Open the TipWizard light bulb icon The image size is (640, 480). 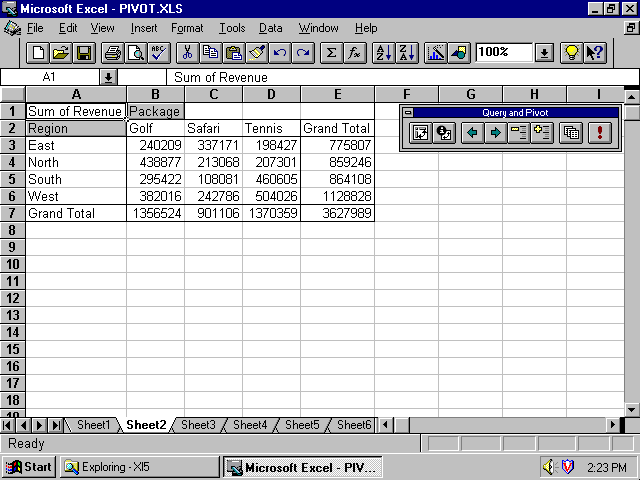tap(571, 53)
